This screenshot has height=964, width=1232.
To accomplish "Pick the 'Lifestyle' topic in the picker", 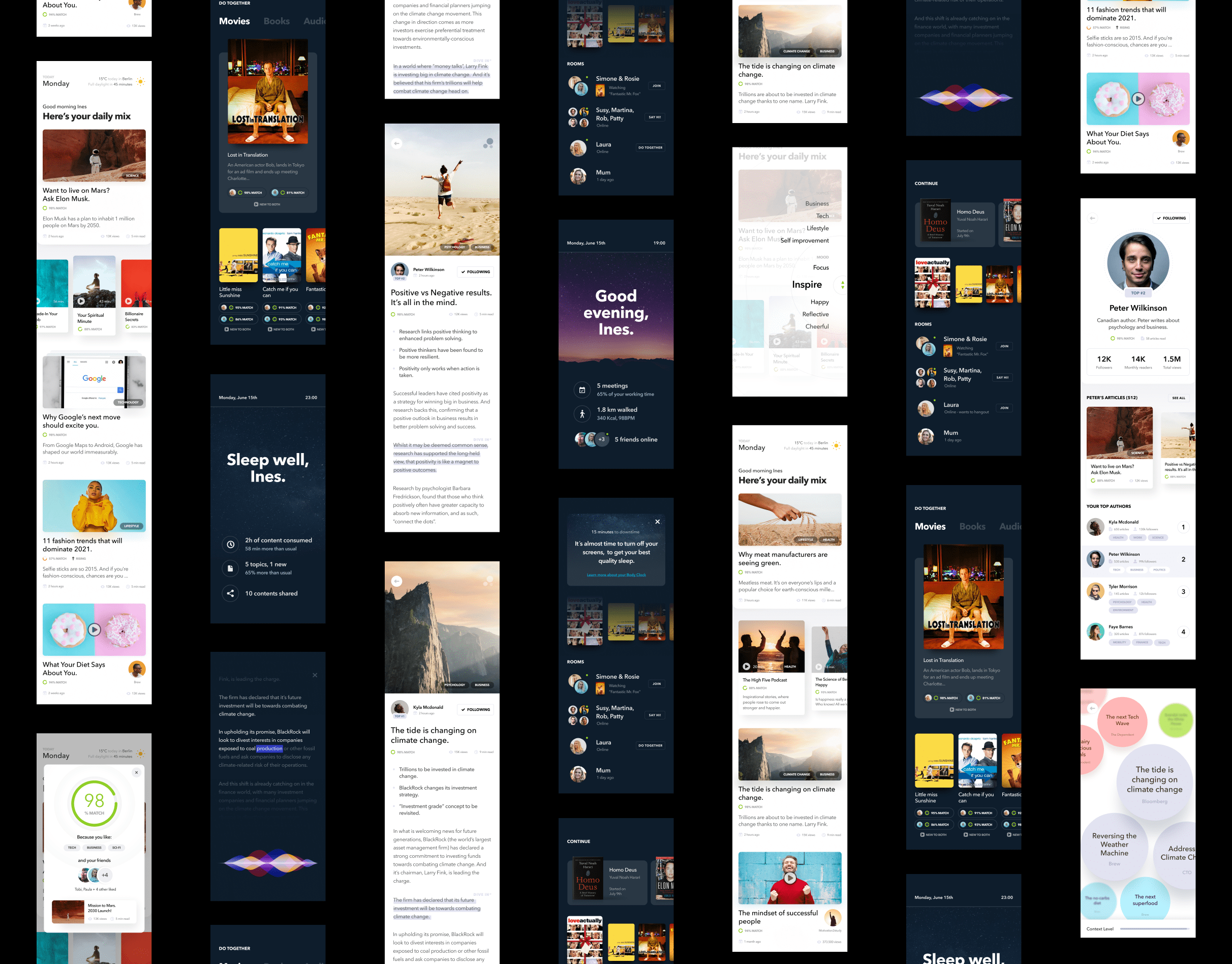I will (x=817, y=228).
